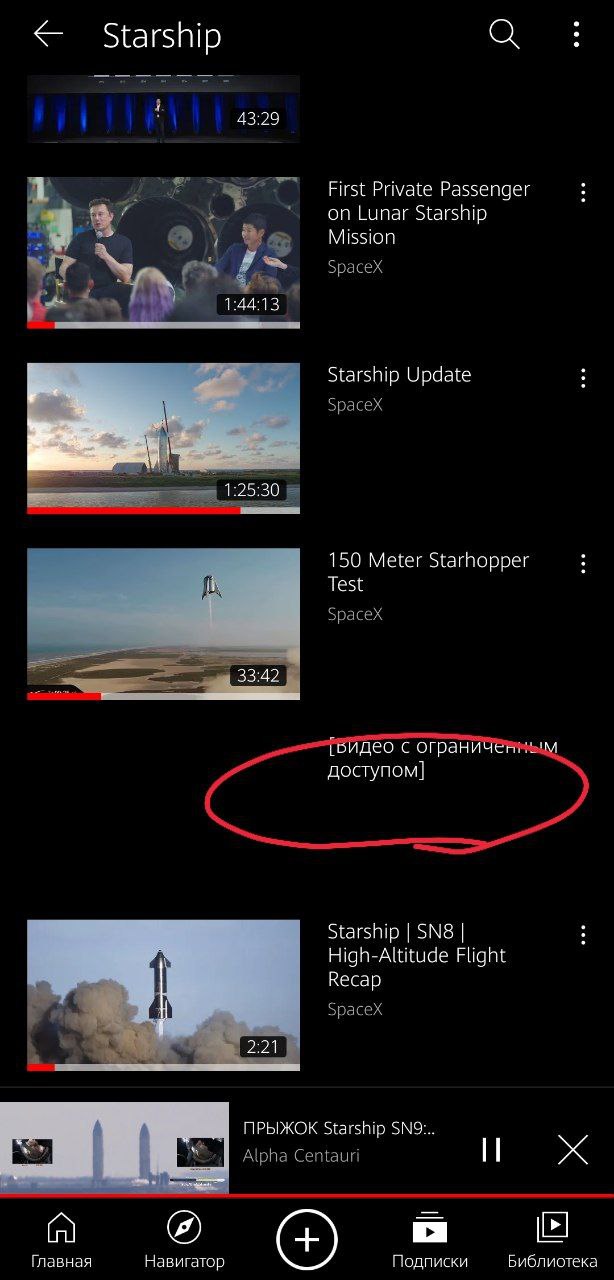Tap the 43:29 video thumbnail at top
This screenshot has width=614, height=1280.
point(163,108)
